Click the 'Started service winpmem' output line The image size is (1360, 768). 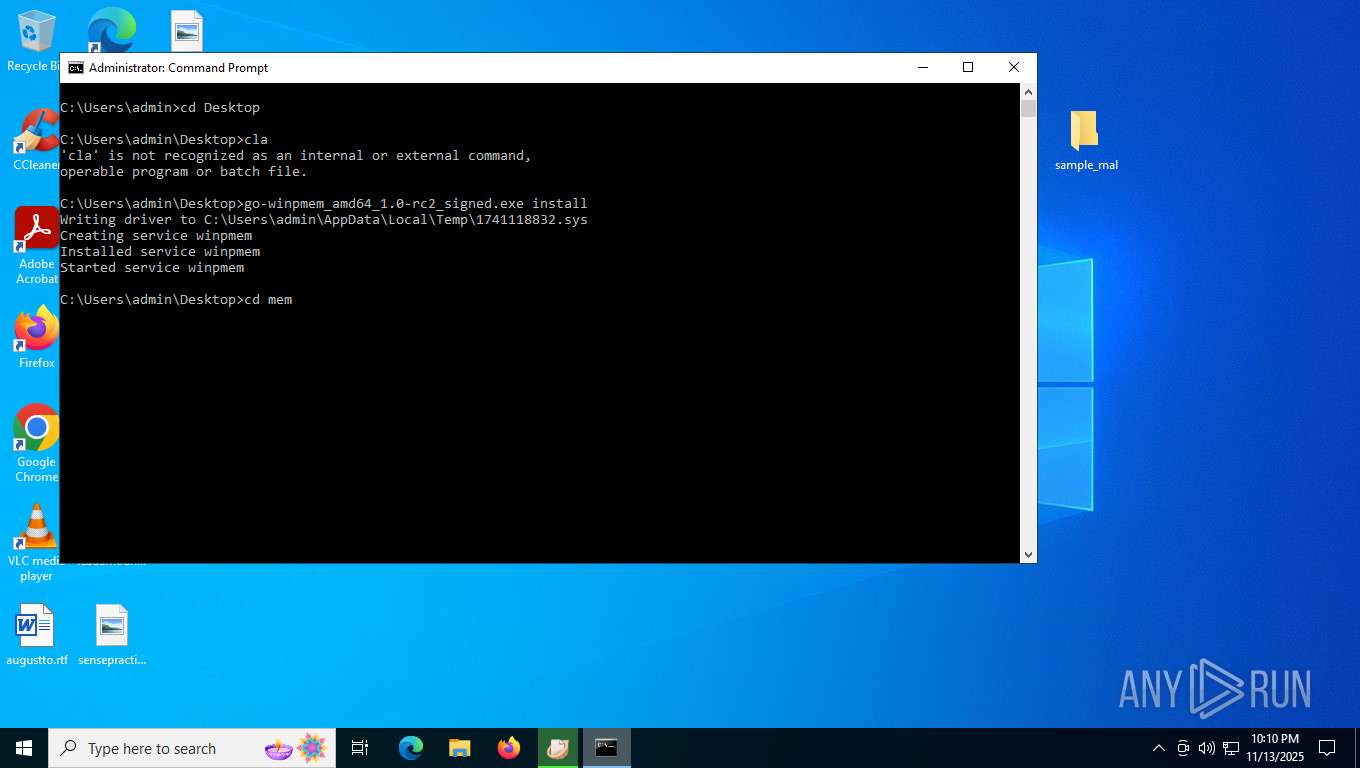pos(152,268)
